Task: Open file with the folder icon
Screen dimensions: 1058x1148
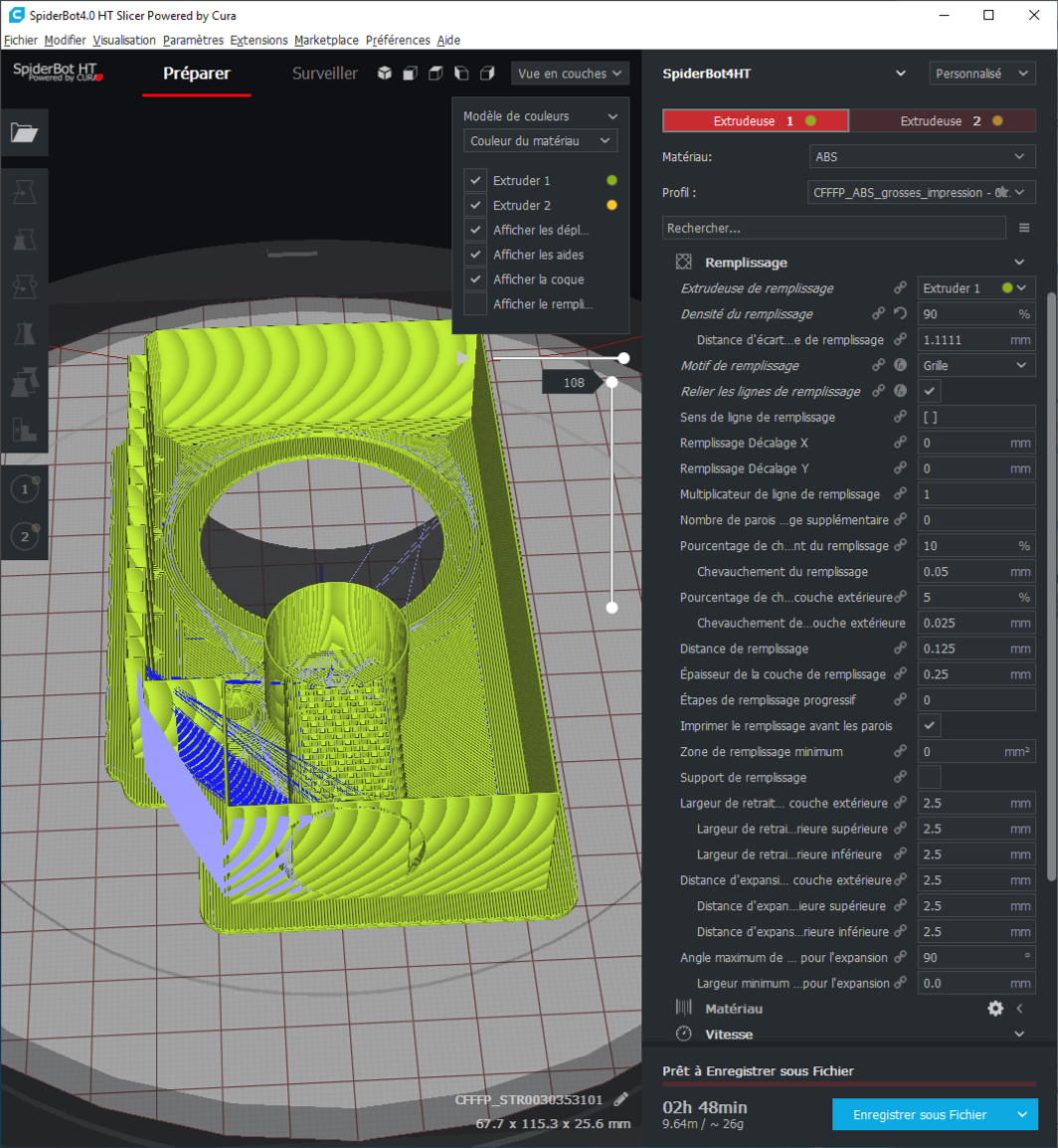Action: point(24,132)
